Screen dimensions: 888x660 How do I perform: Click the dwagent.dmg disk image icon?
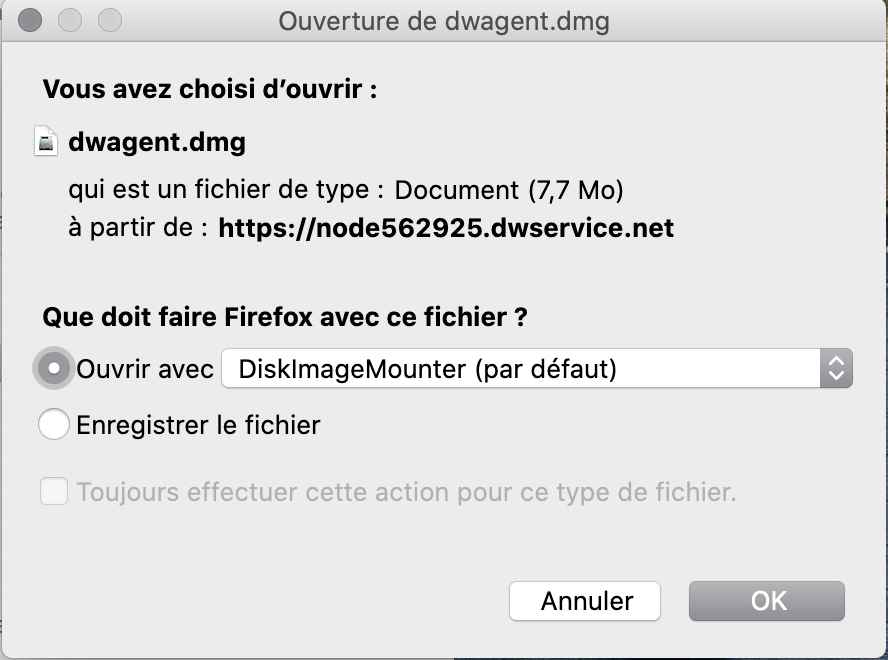tap(47, 141)
